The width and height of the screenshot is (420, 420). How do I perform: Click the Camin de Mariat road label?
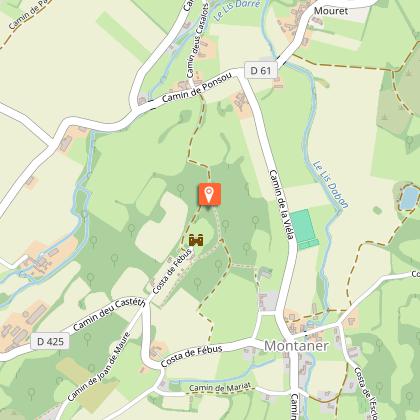pos(220,387)
